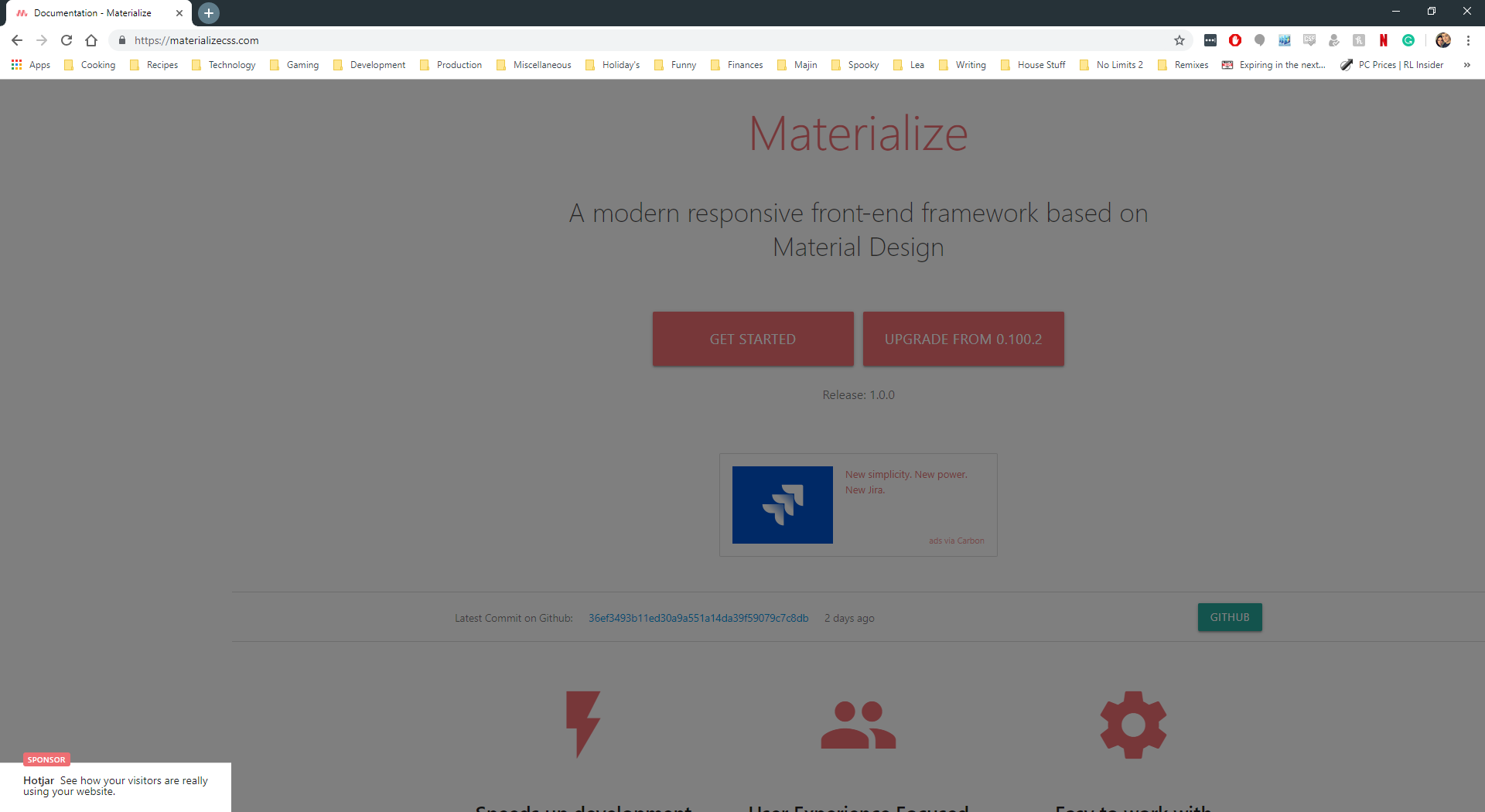Open the 'ads via Carbon' link

pyautogui.click(x=957, y=541)
